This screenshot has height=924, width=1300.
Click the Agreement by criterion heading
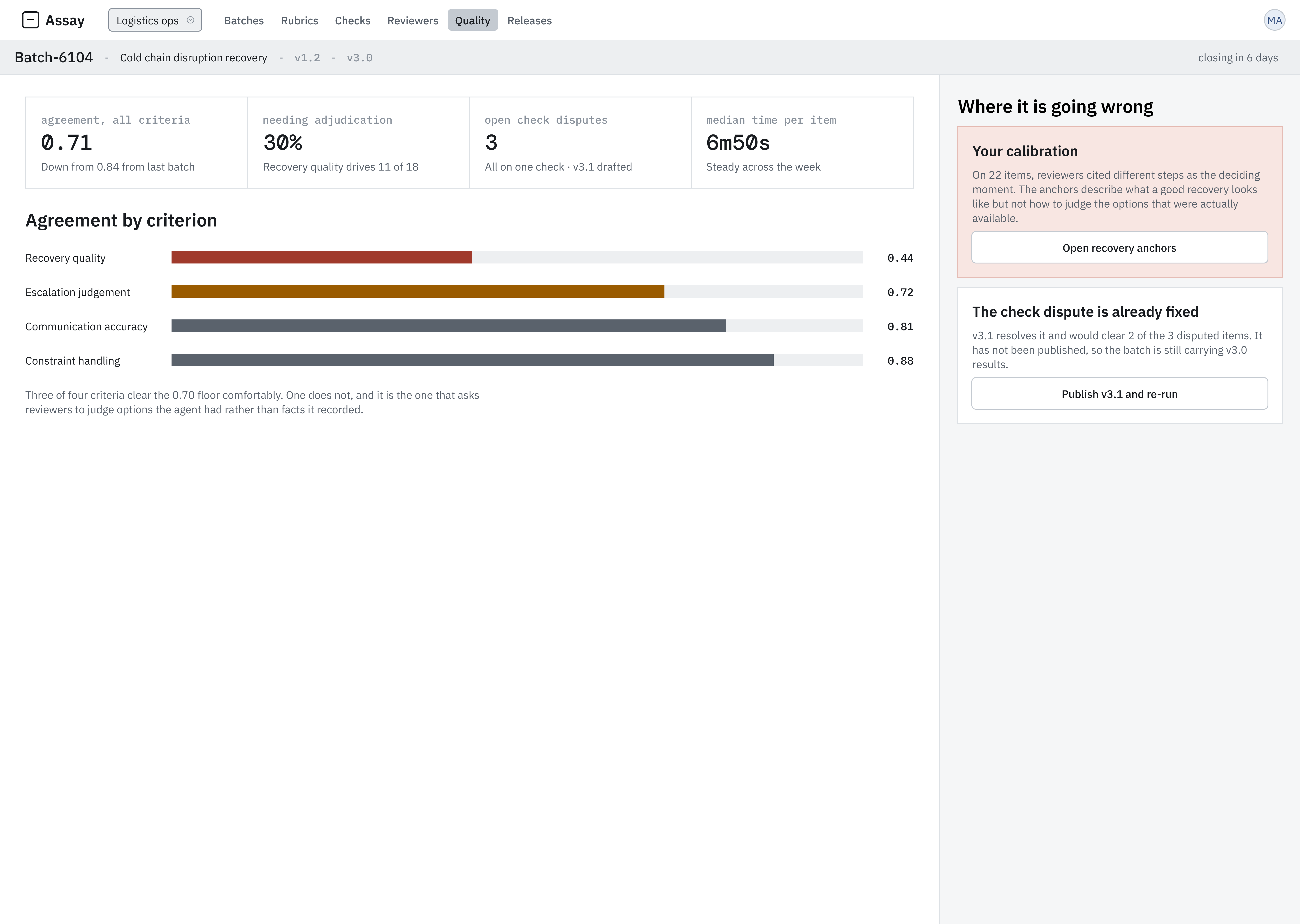pos(121,220)
